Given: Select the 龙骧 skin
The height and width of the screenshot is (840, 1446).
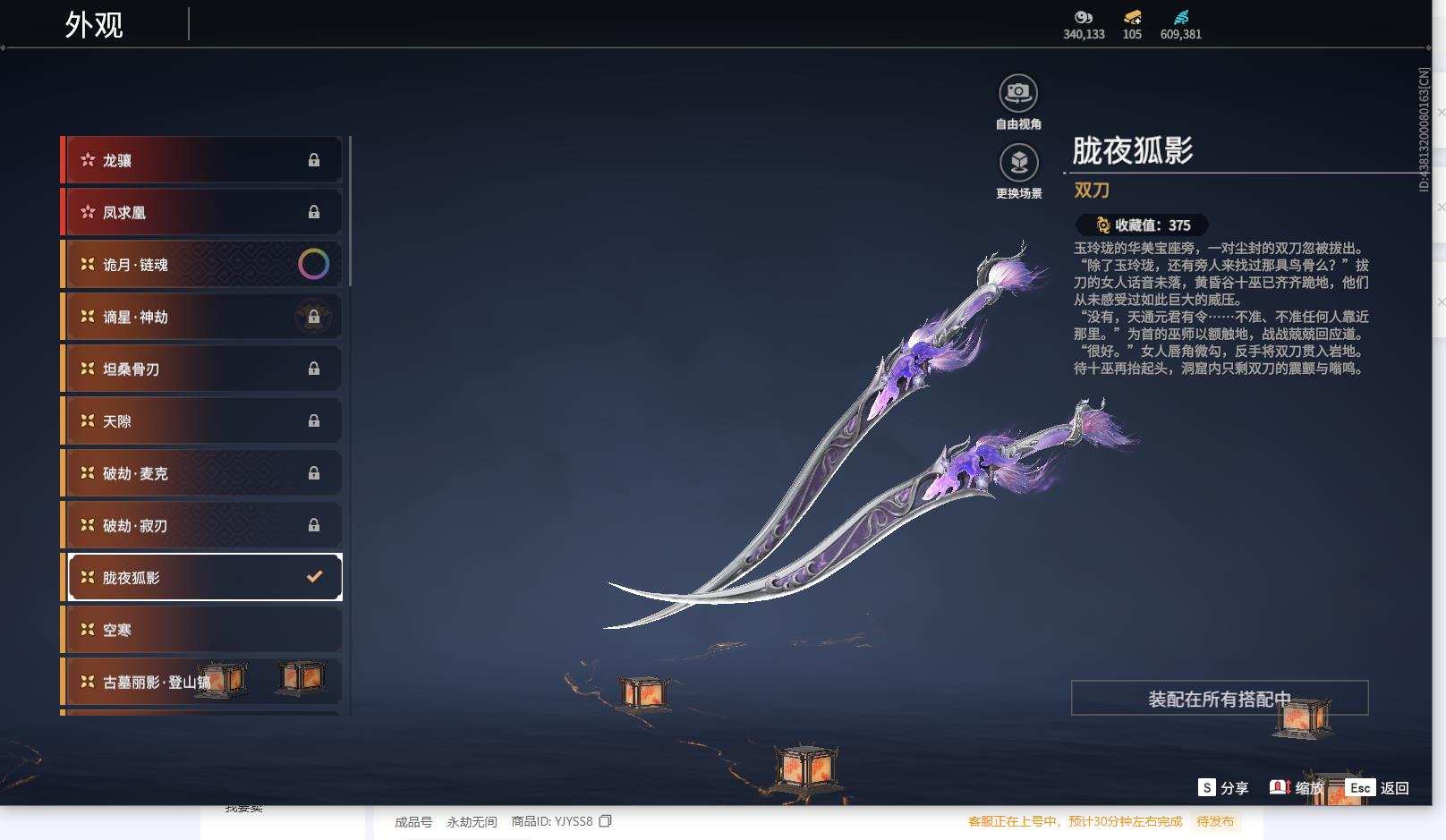Looking at the screenshot, I should click(x=201, y=160).
